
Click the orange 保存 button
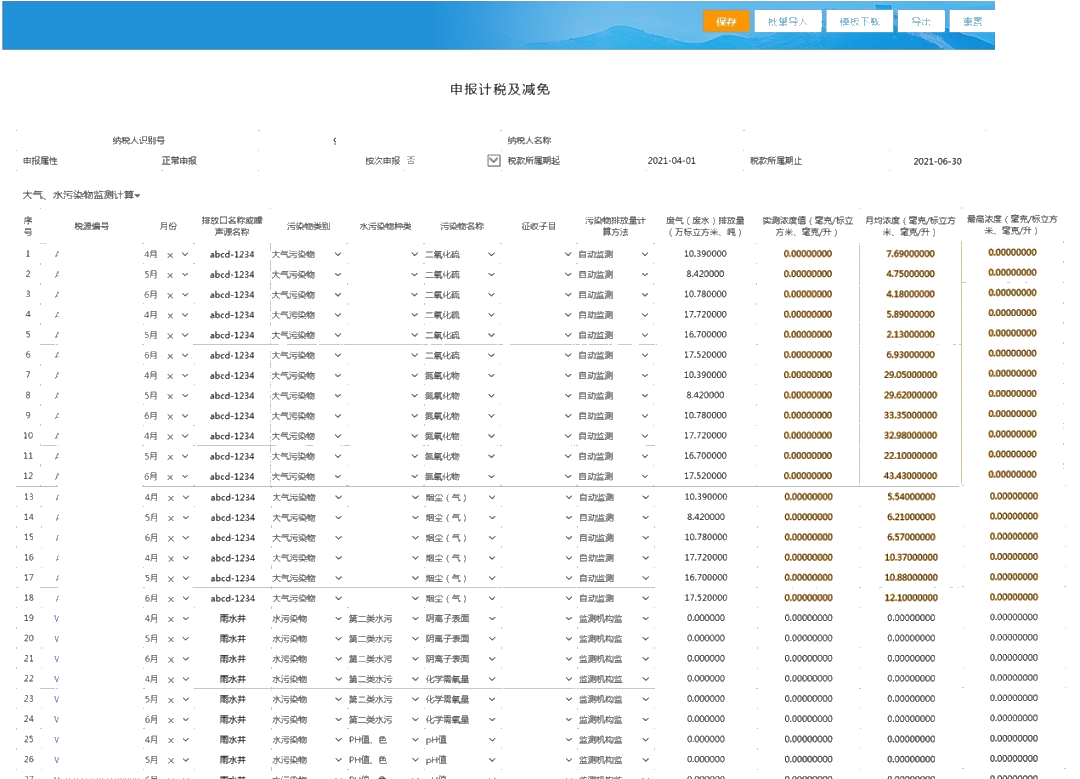725,20
